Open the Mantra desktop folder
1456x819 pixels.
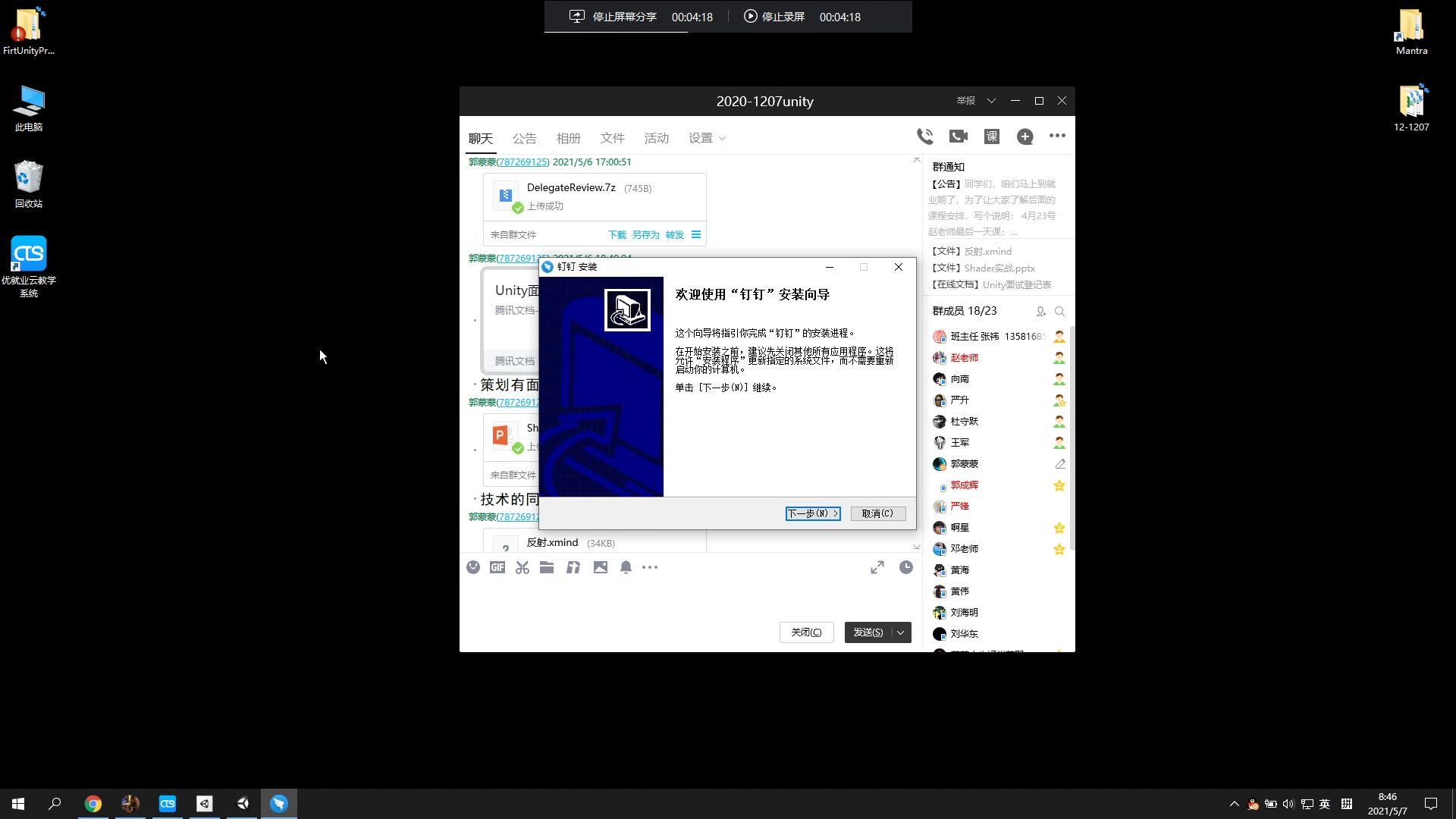click(1411, 31)
